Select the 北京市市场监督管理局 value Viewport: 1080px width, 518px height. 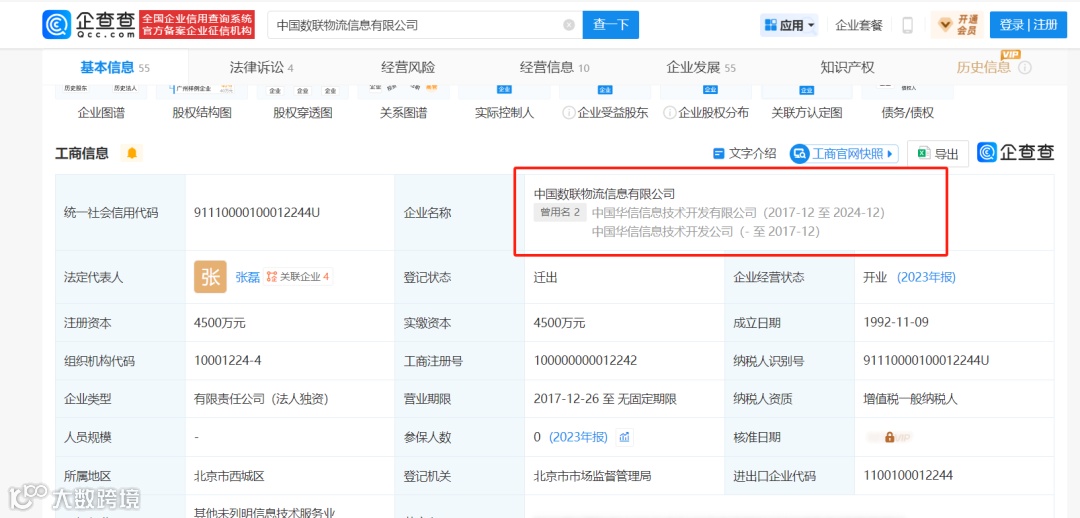(x=593, y=475)
